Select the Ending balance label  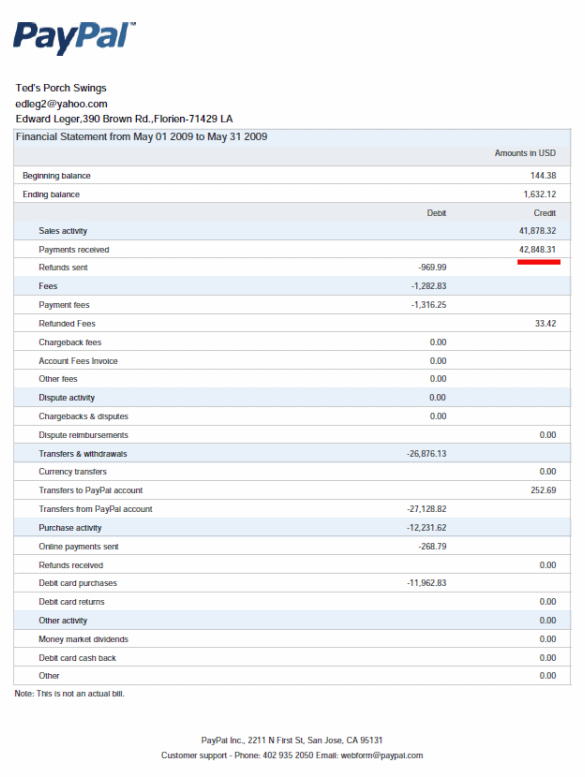[x=51, y=194]
